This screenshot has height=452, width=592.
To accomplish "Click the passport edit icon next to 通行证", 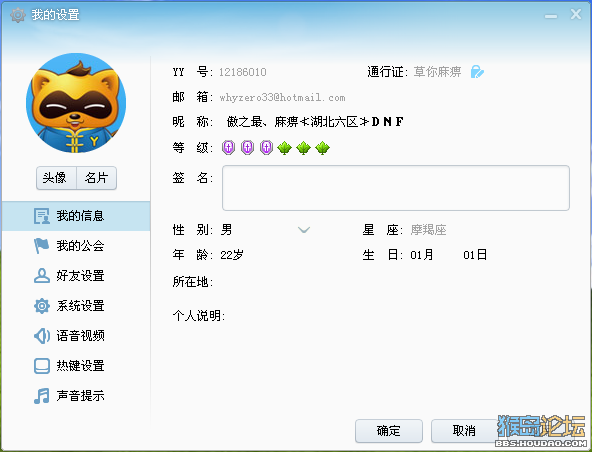I will pyautogui.click(x=477, y=71).
